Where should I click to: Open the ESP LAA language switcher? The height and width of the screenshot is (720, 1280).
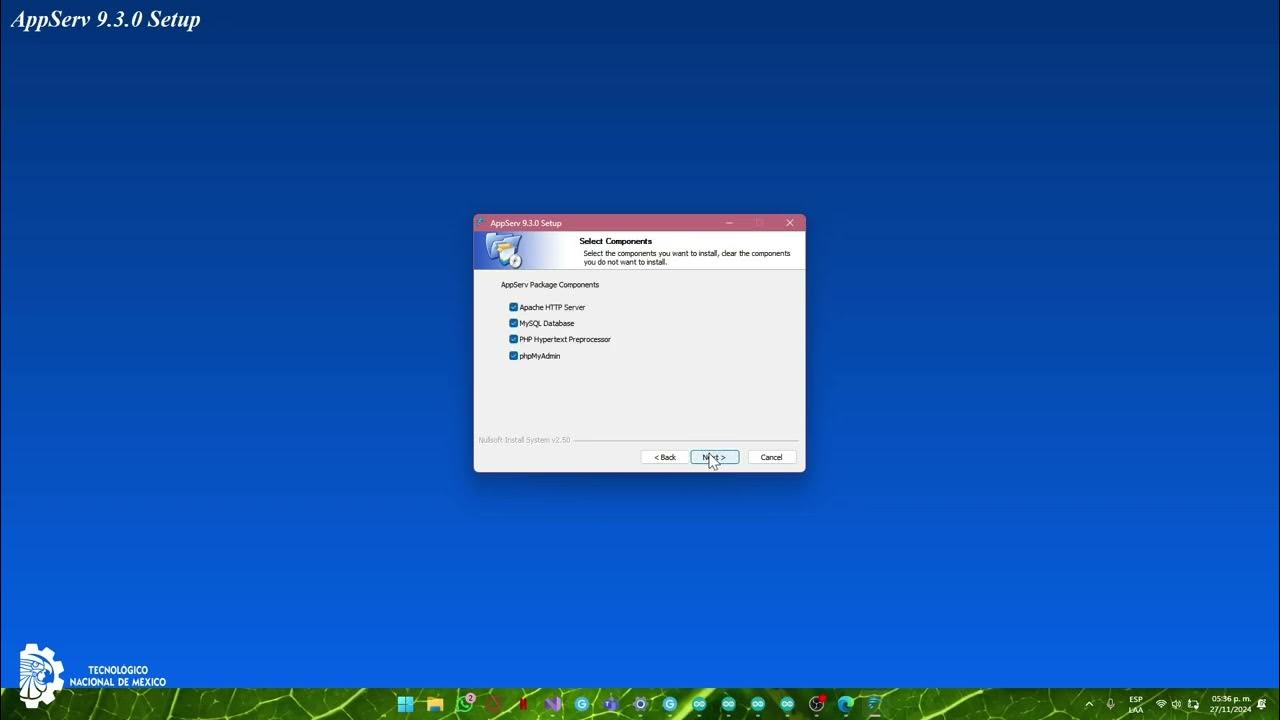(x=1136, y=704)
